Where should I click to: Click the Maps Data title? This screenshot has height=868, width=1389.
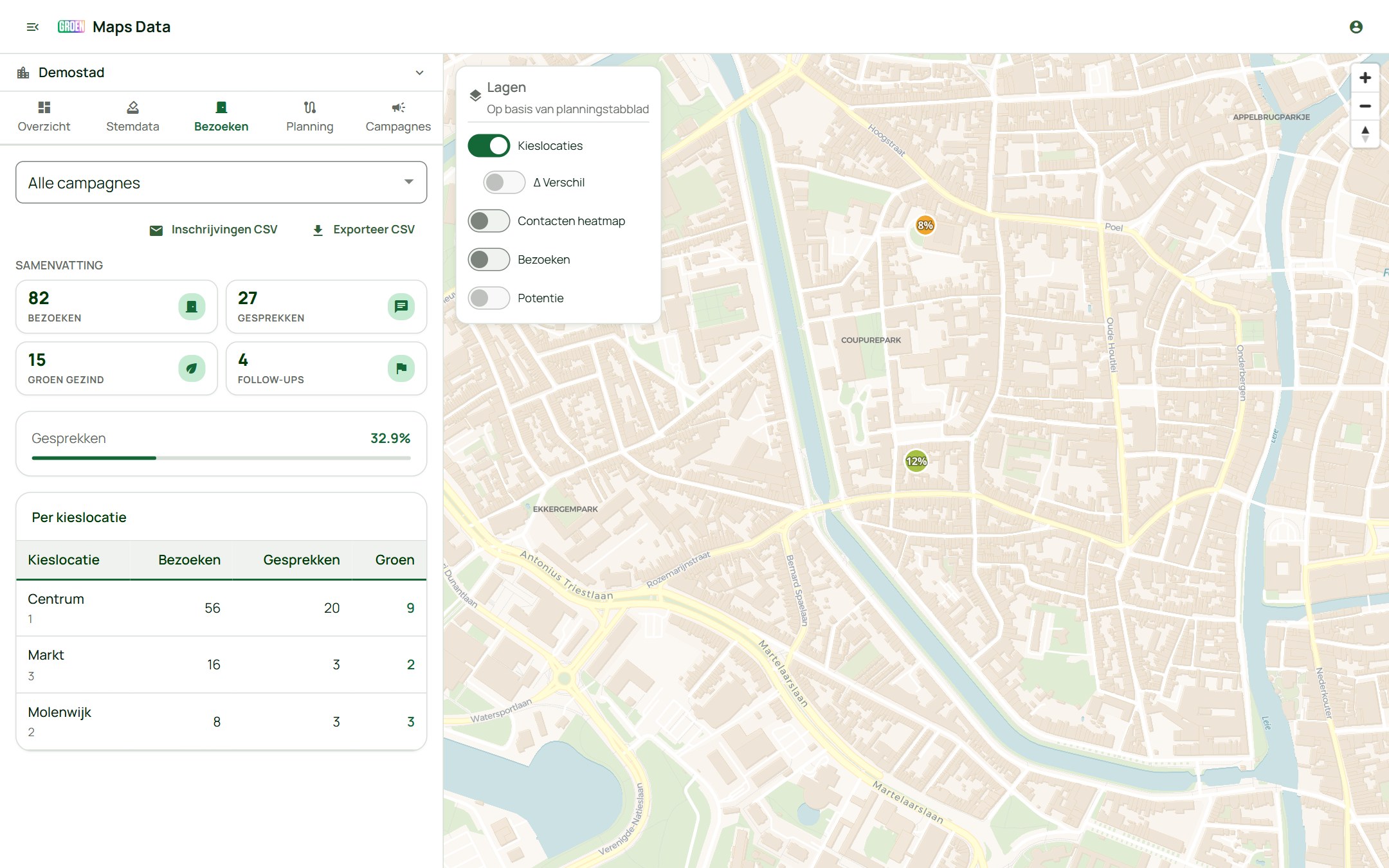click(131, 27)
